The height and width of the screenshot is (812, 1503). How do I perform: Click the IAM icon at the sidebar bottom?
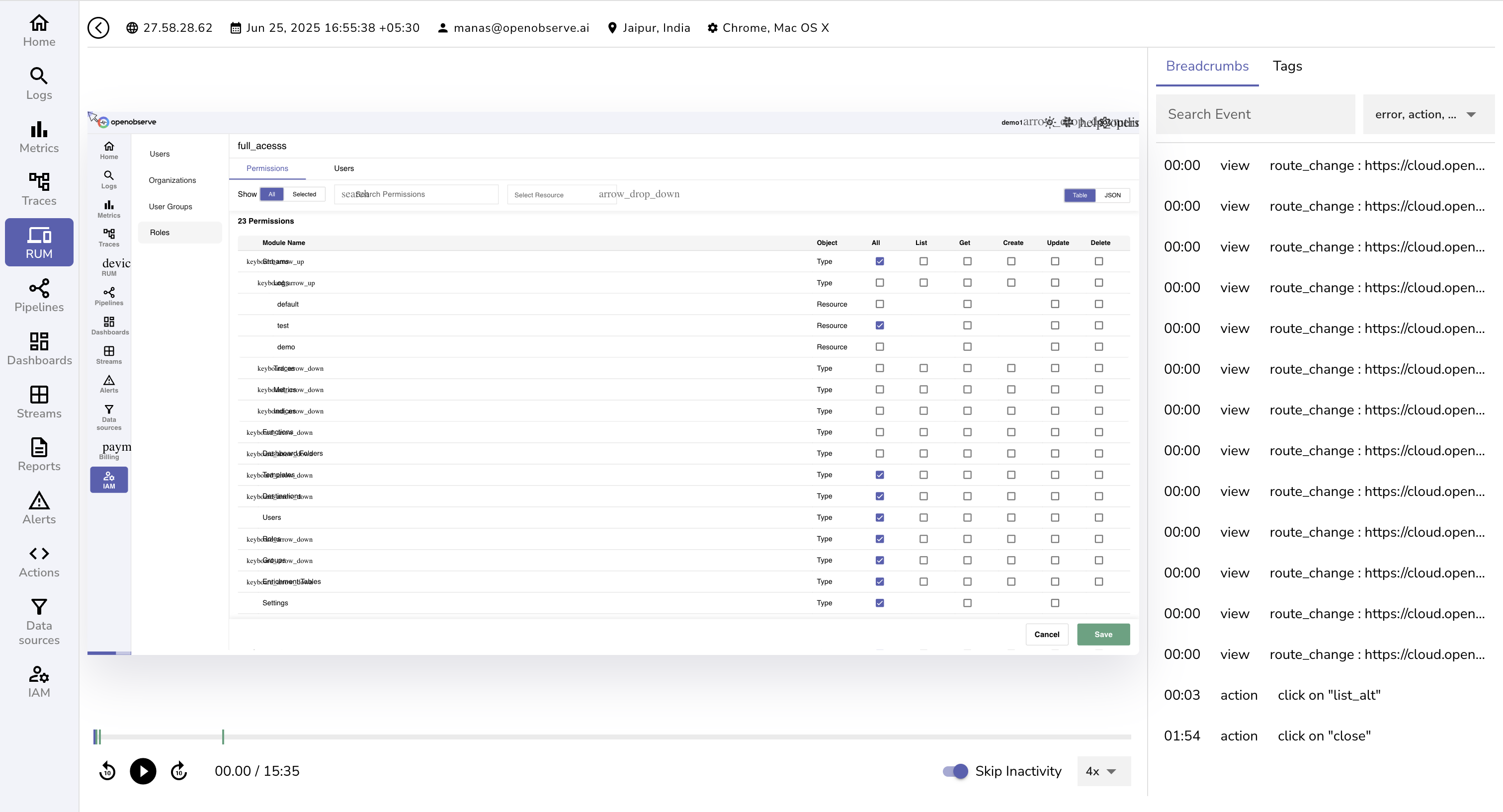pyautogui.click(x=38, y=681)
